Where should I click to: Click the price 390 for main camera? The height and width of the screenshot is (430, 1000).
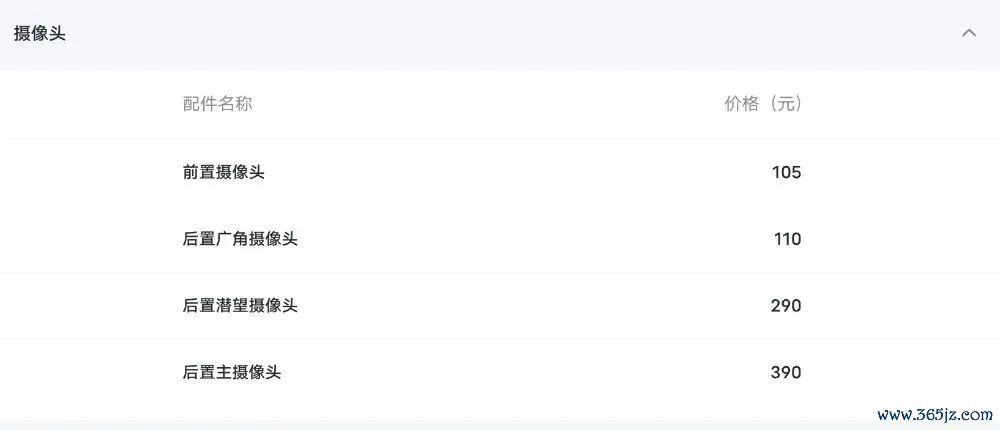coord(786,372)
